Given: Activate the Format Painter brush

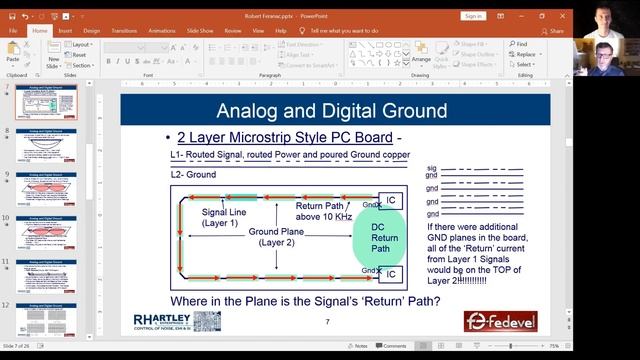Looking at the screenshot, I should click(x=27, y=64).
